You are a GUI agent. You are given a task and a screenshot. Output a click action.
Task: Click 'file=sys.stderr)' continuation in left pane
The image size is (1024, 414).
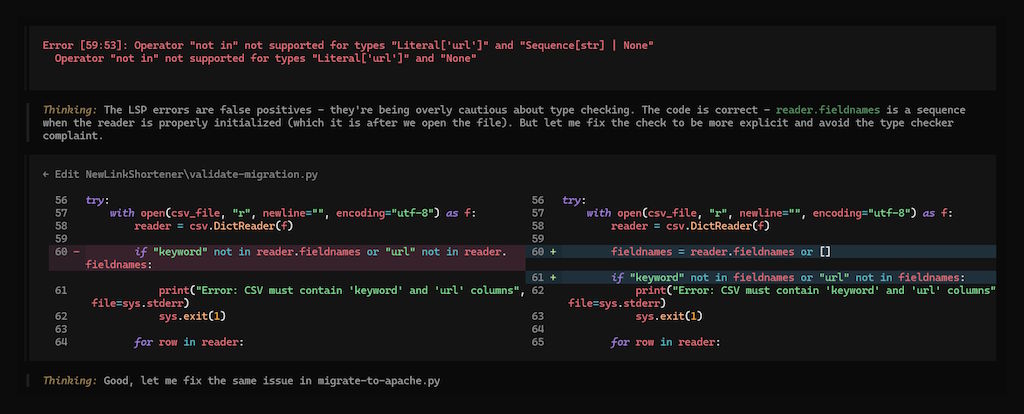pos(140,303)
